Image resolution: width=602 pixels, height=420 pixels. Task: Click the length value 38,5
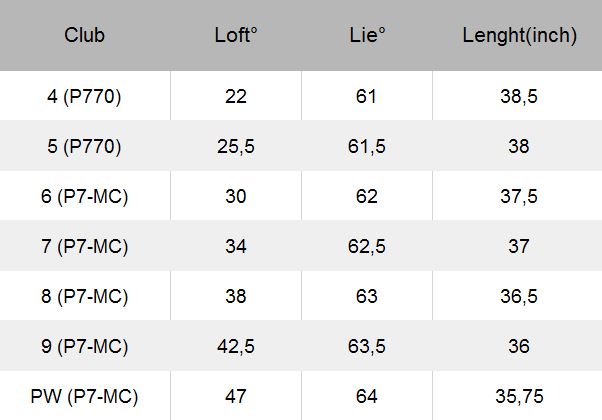pyautogui.click(x=519, y=96)
